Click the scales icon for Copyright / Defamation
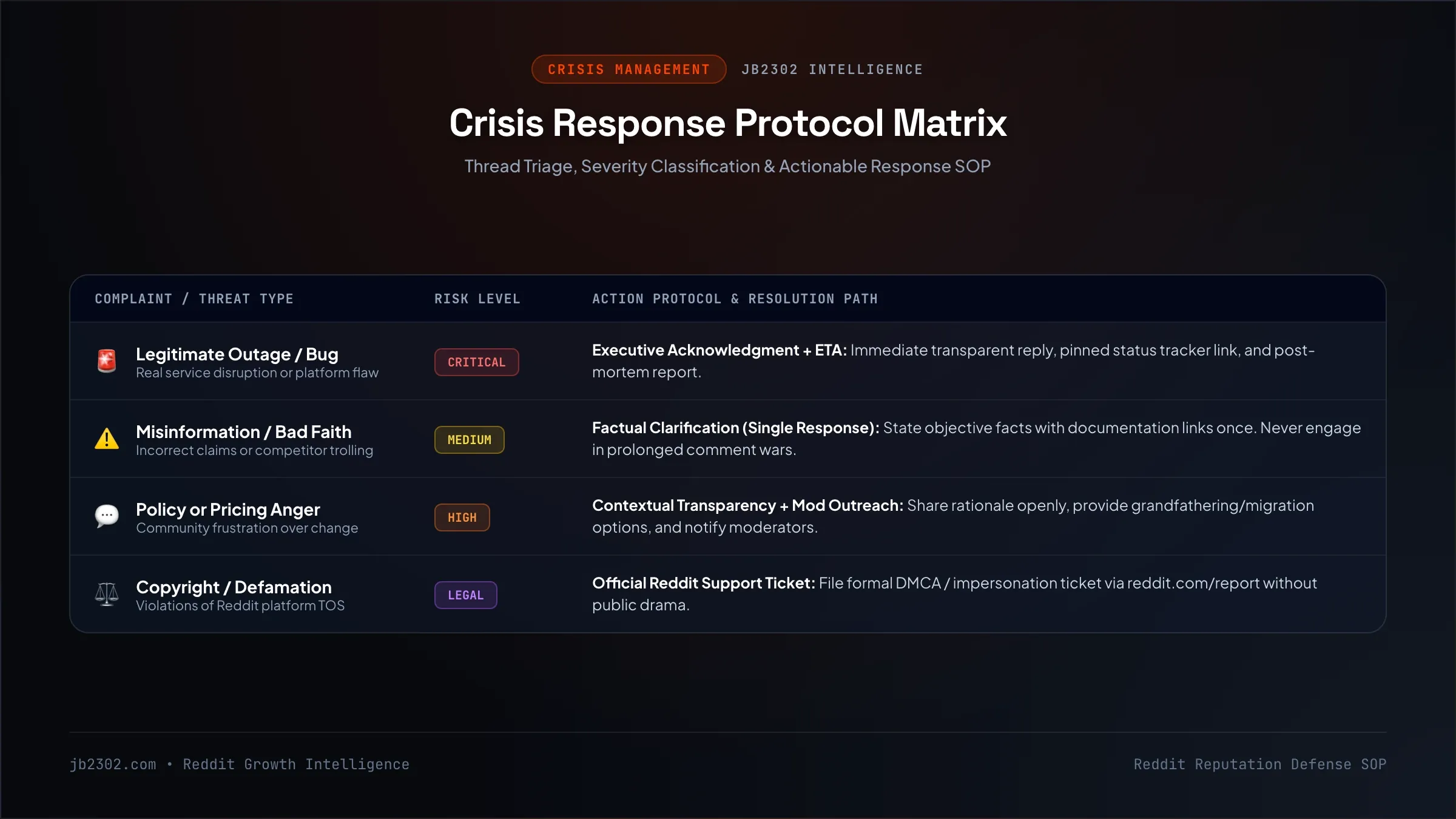Screen dimensions: 1456x819 click(x=107, y=594)
